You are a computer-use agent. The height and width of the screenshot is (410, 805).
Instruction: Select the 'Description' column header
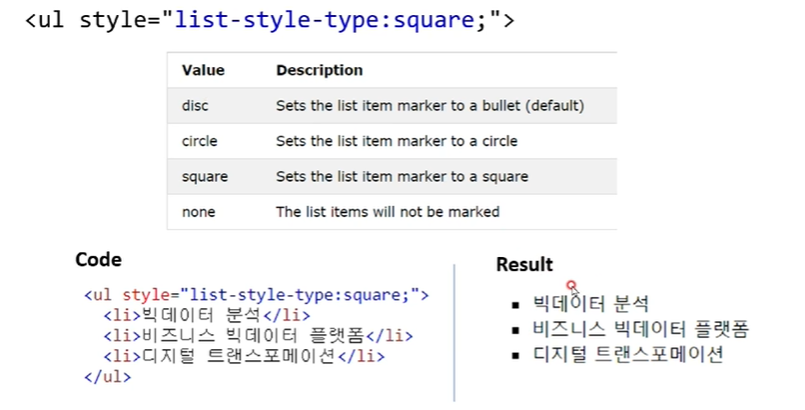pyautogui.click(x=319, y=70)
